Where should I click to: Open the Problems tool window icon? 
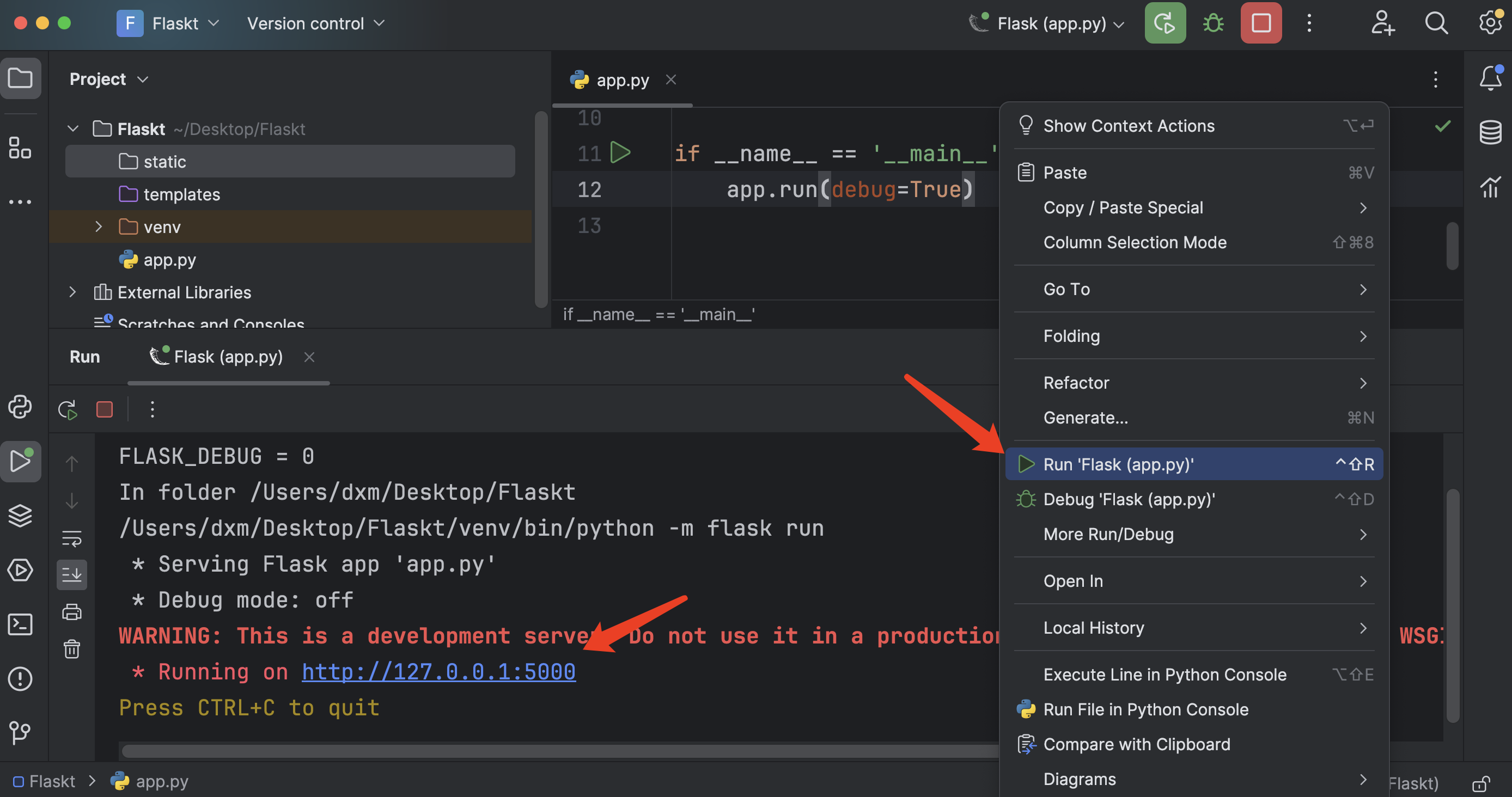click(x=21, y=678)
